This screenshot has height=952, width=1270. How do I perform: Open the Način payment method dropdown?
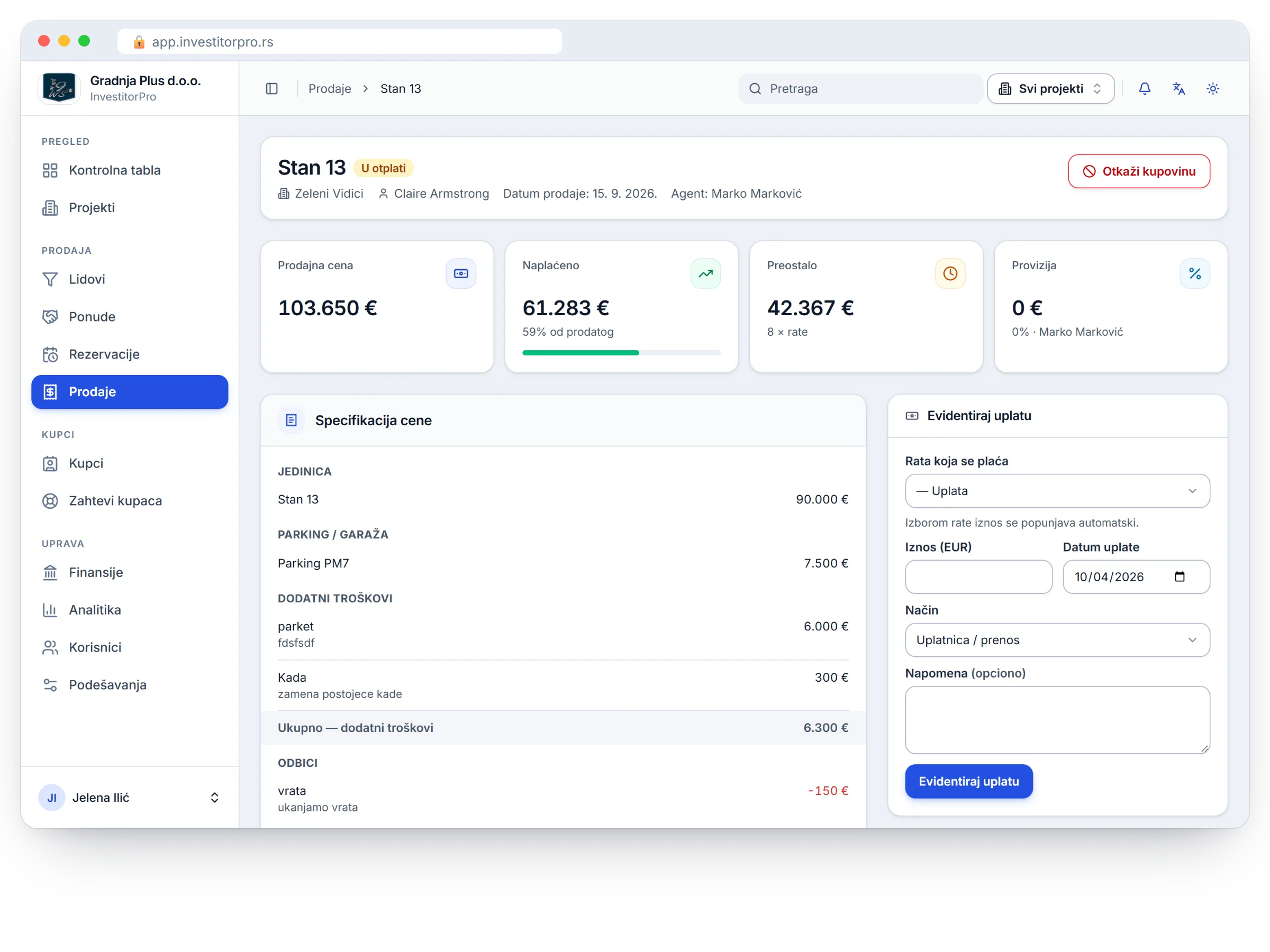1057,640
